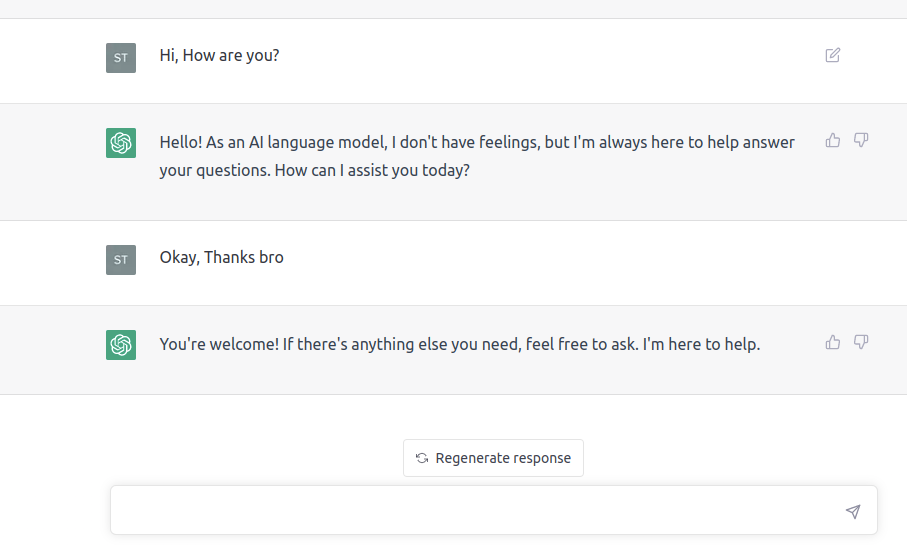Click the Regenerate response button
The height and width of the screenshot is (548, 907).
pos(493,458)
